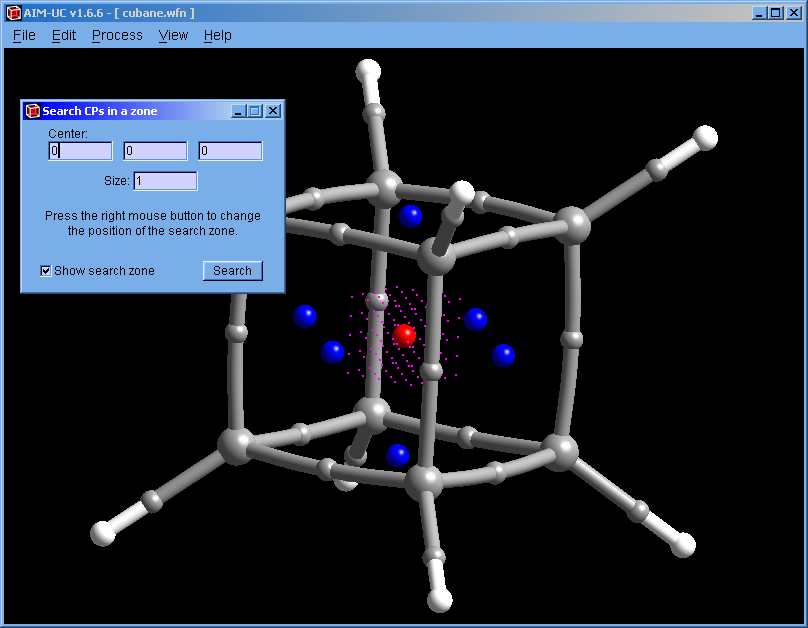Click the Size input field
The image size is (808, 628).
tap(165, 181)
